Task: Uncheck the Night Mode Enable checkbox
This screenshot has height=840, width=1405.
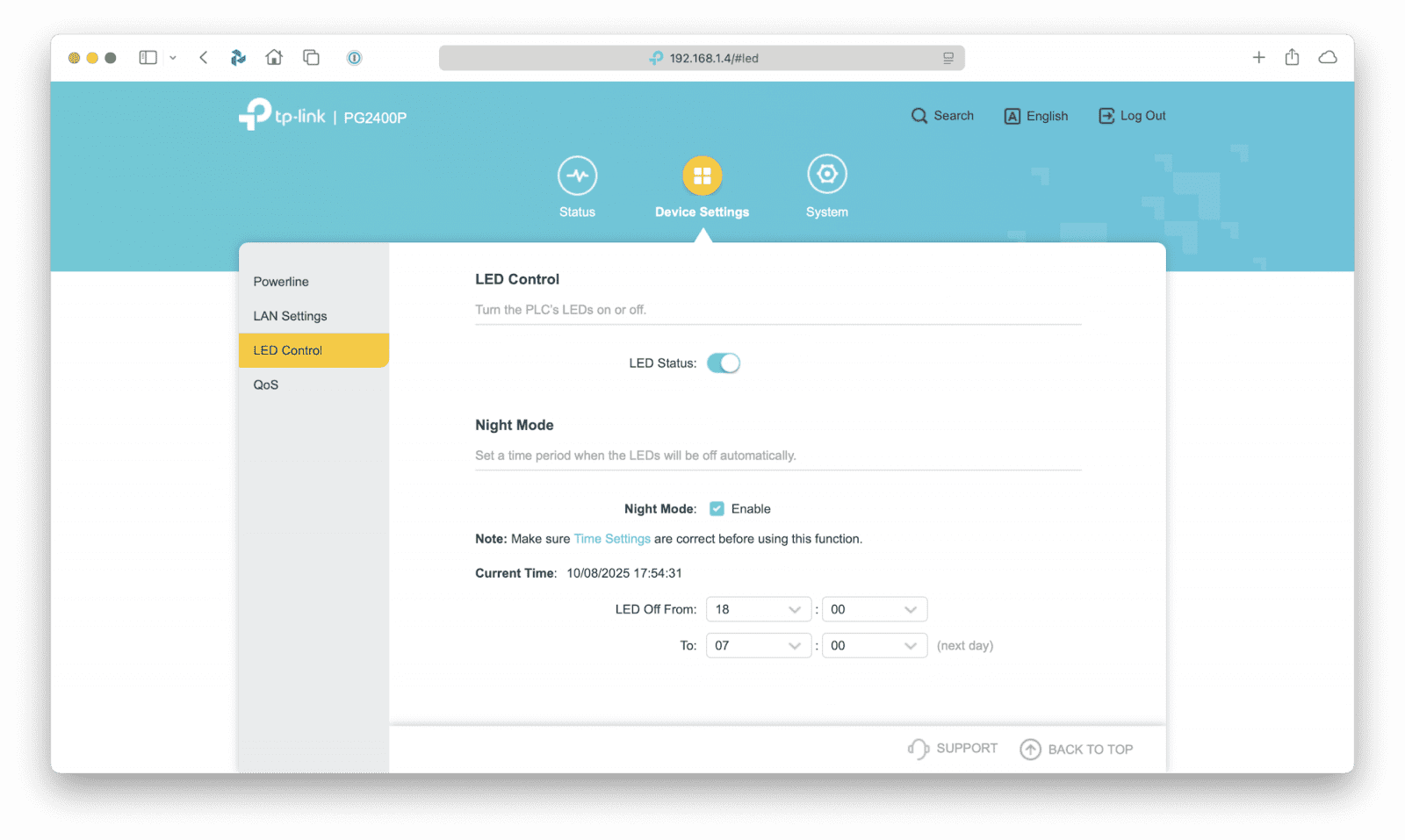Action: [717, 509]
